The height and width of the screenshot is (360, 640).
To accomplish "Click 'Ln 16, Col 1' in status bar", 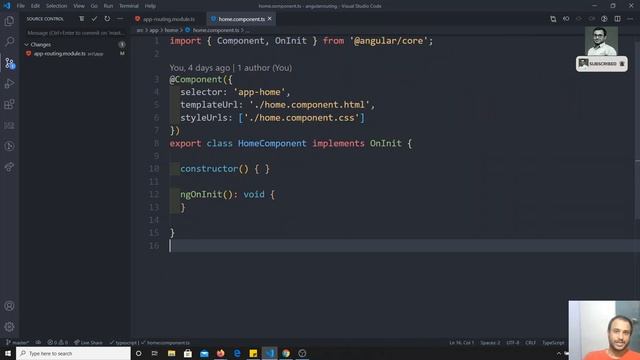I will pos(462,342).
